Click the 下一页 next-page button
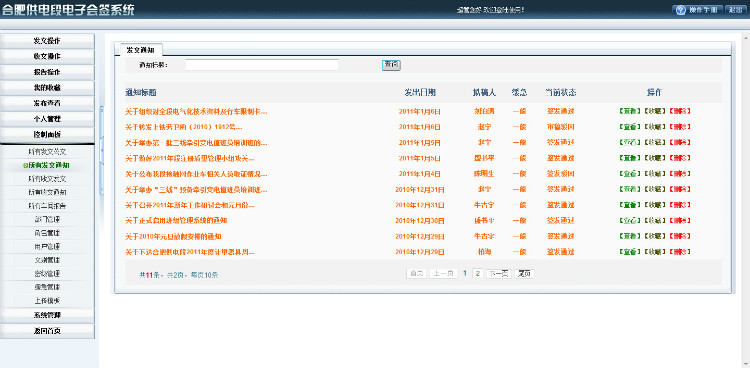This screenshot has width=750, height=376. point(499,274)
